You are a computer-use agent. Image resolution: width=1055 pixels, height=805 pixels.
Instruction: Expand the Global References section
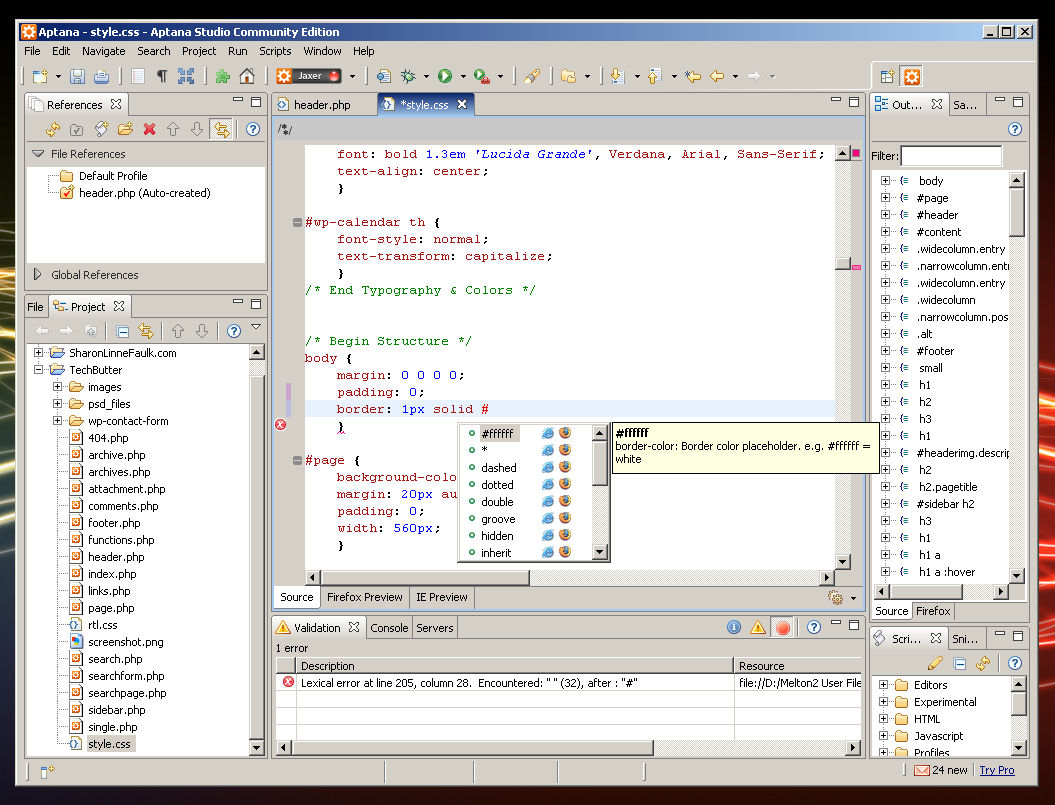(38, 275)
